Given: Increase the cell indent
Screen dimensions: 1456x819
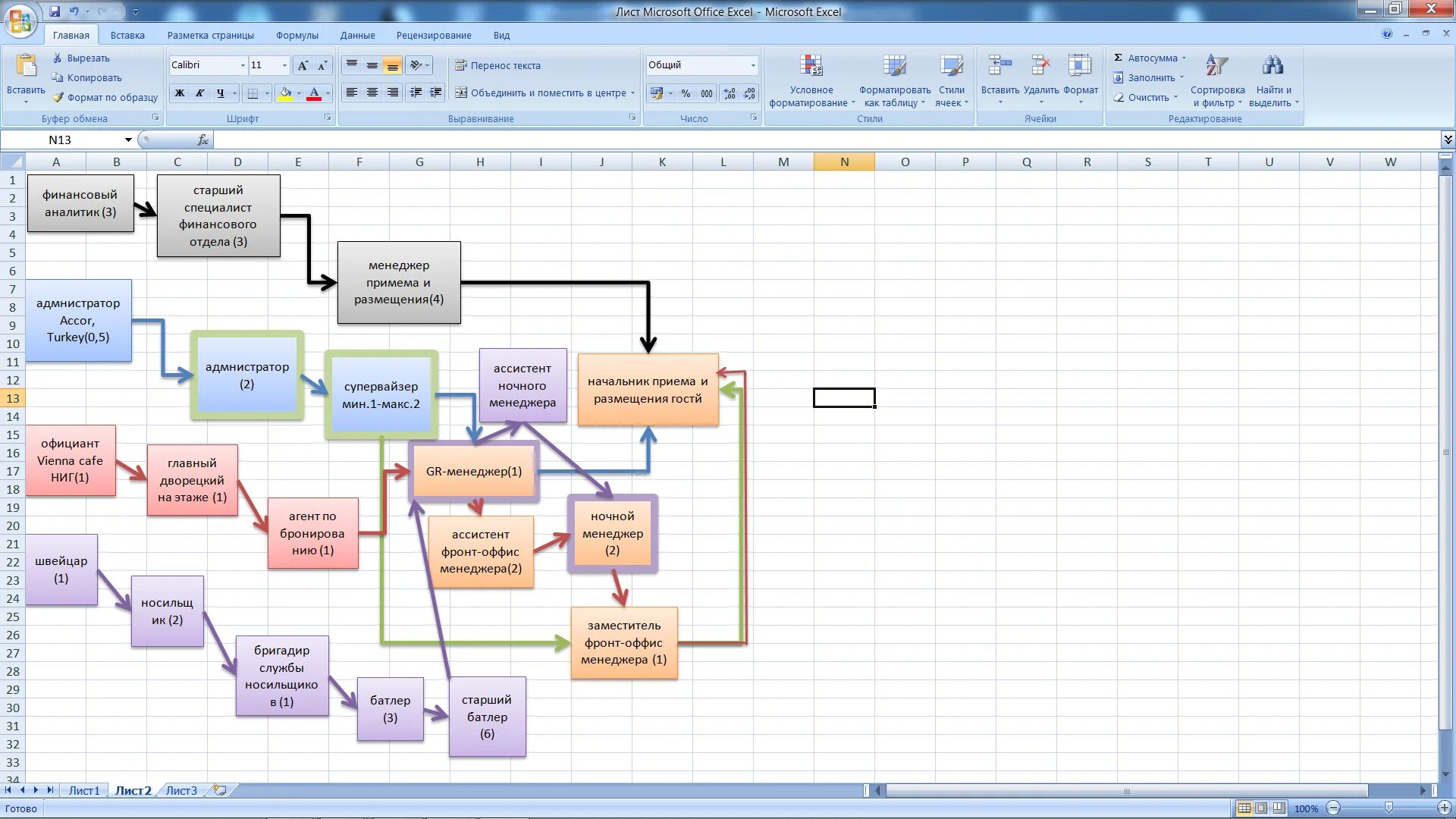Looking at the screenshot, I should (x=436, y=93).
